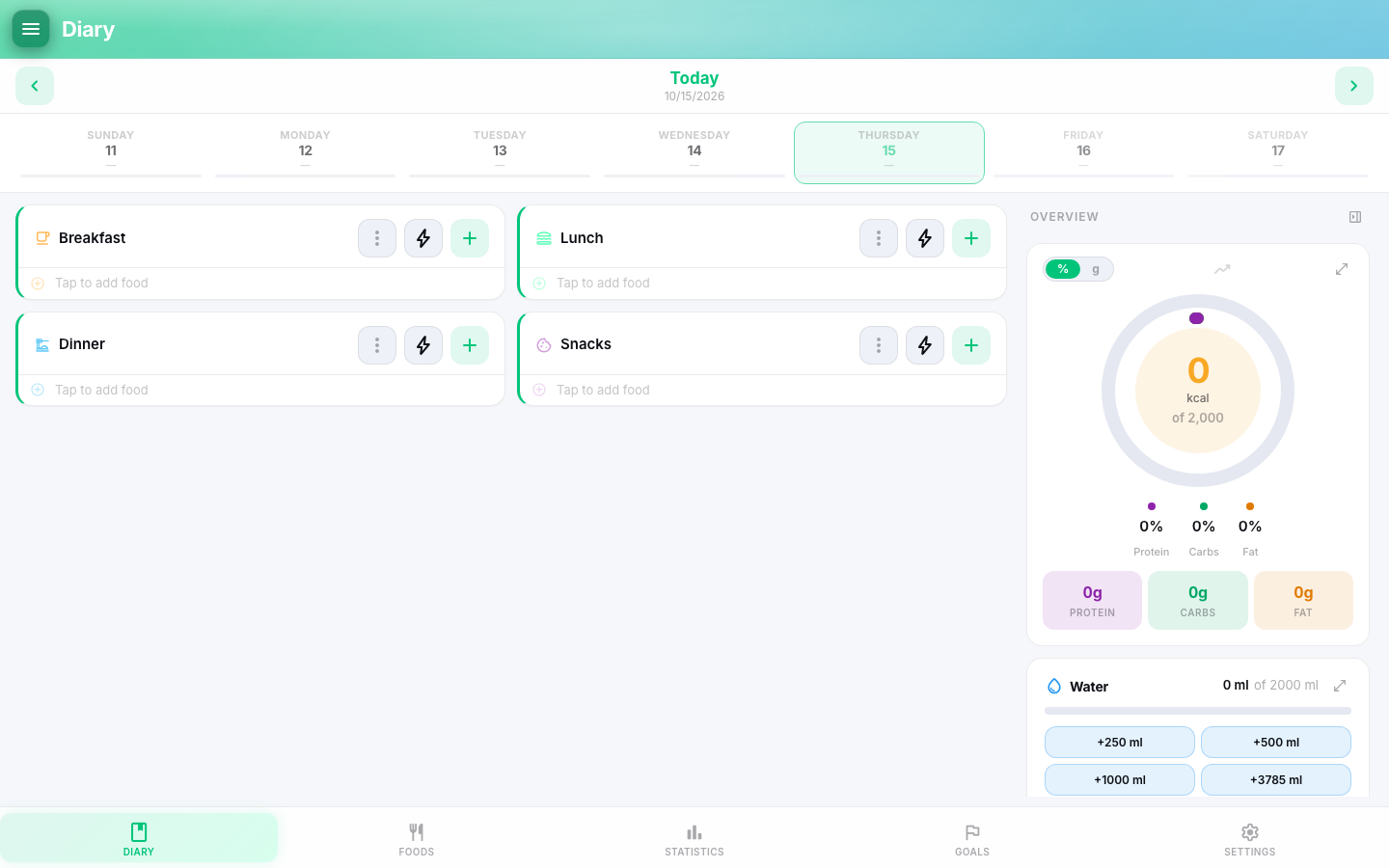The width and height of the screenshot is (1389, 868).
Task: Go to the previous day
Action: [35, 86]
